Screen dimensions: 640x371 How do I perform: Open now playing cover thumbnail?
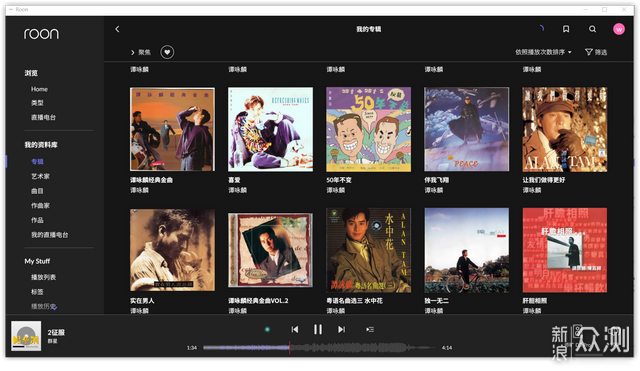point(26,336)
